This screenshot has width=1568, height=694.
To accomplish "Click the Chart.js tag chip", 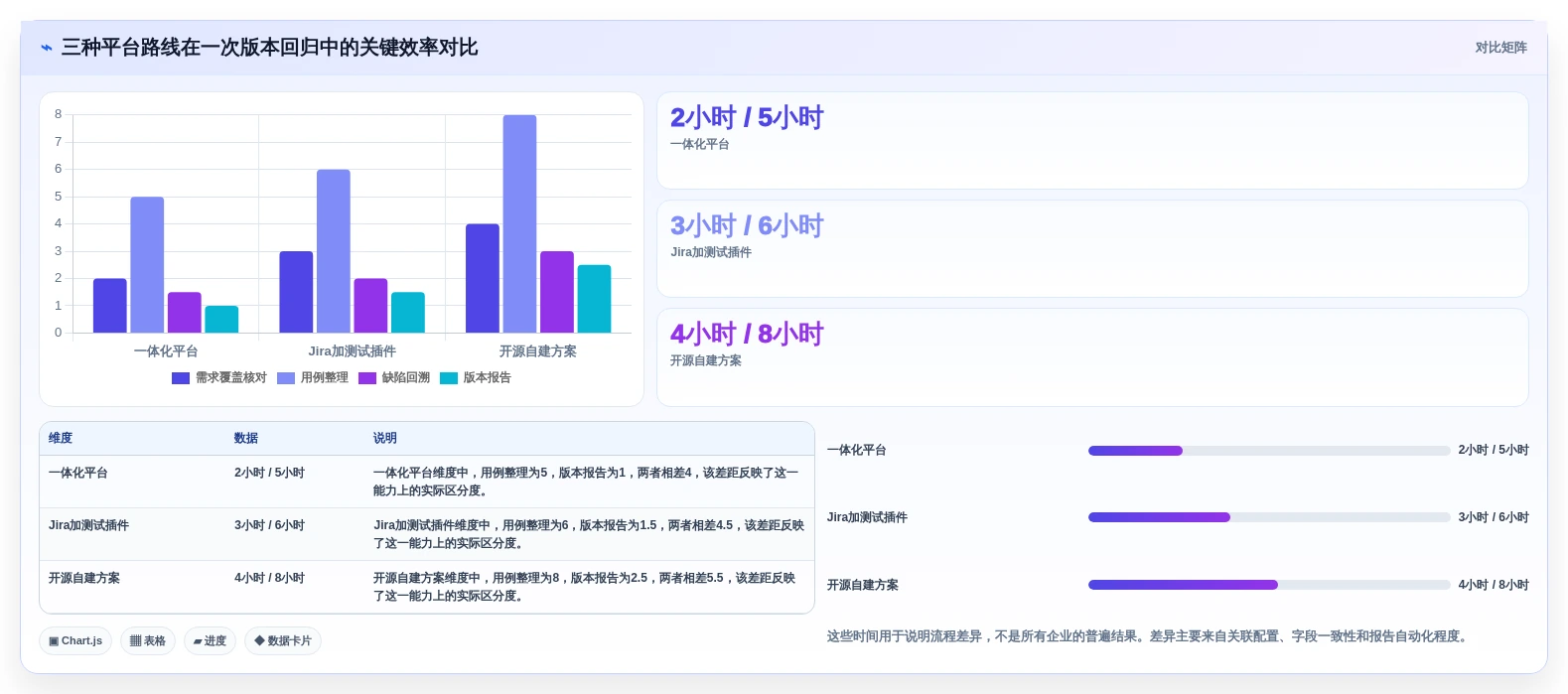I will click(x=75, y=640).
